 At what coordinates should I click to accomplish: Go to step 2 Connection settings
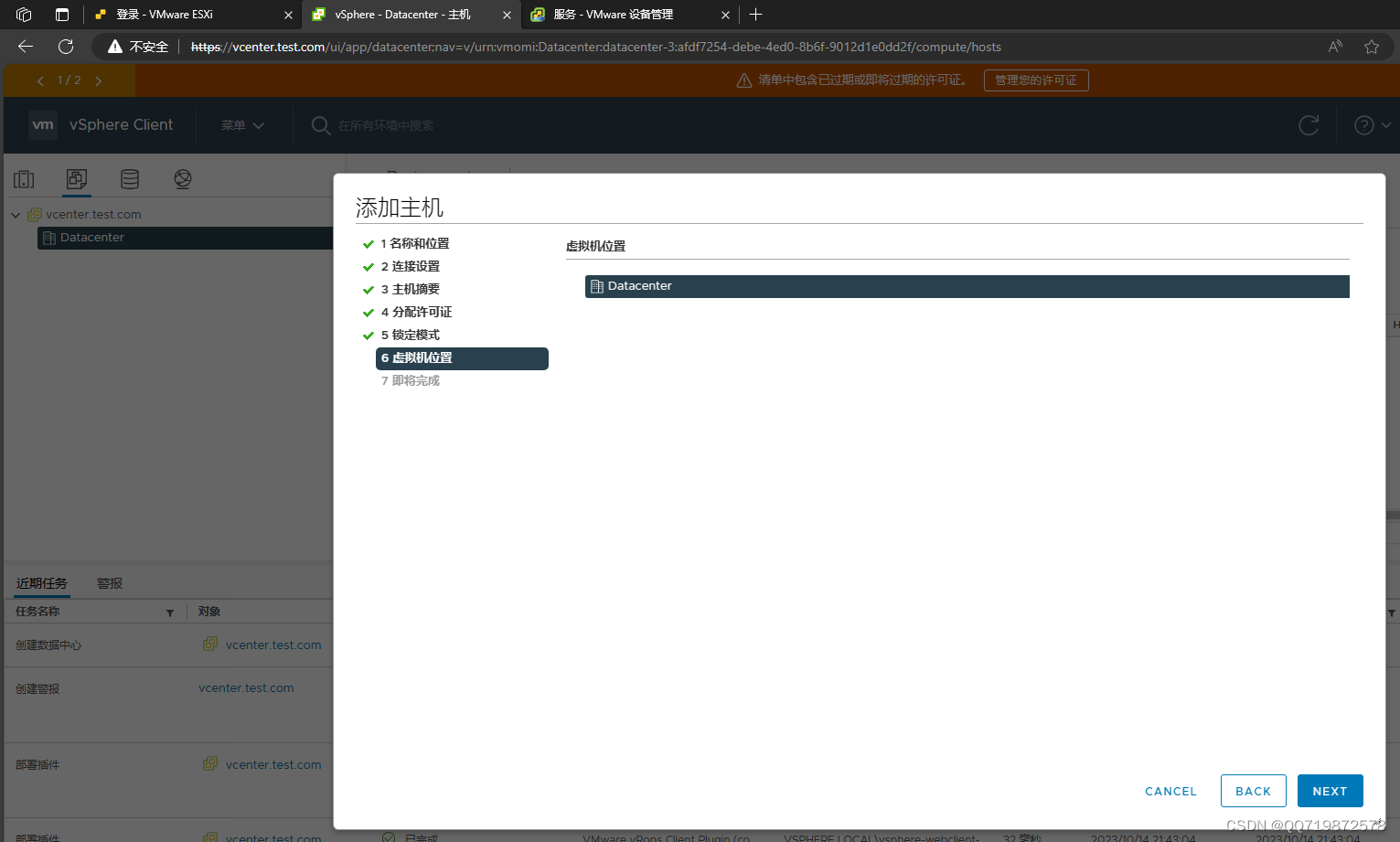(410, 266)
